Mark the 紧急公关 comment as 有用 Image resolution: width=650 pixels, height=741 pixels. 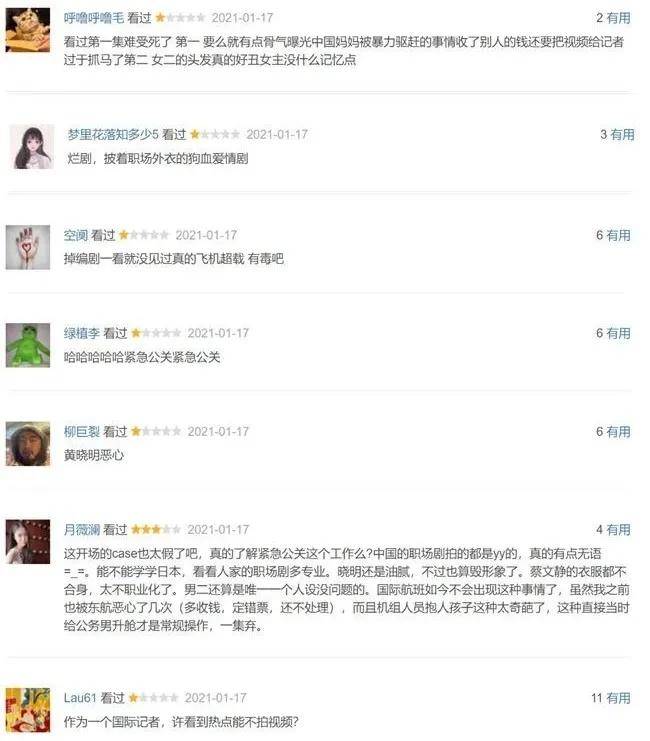tap(619, 334)
